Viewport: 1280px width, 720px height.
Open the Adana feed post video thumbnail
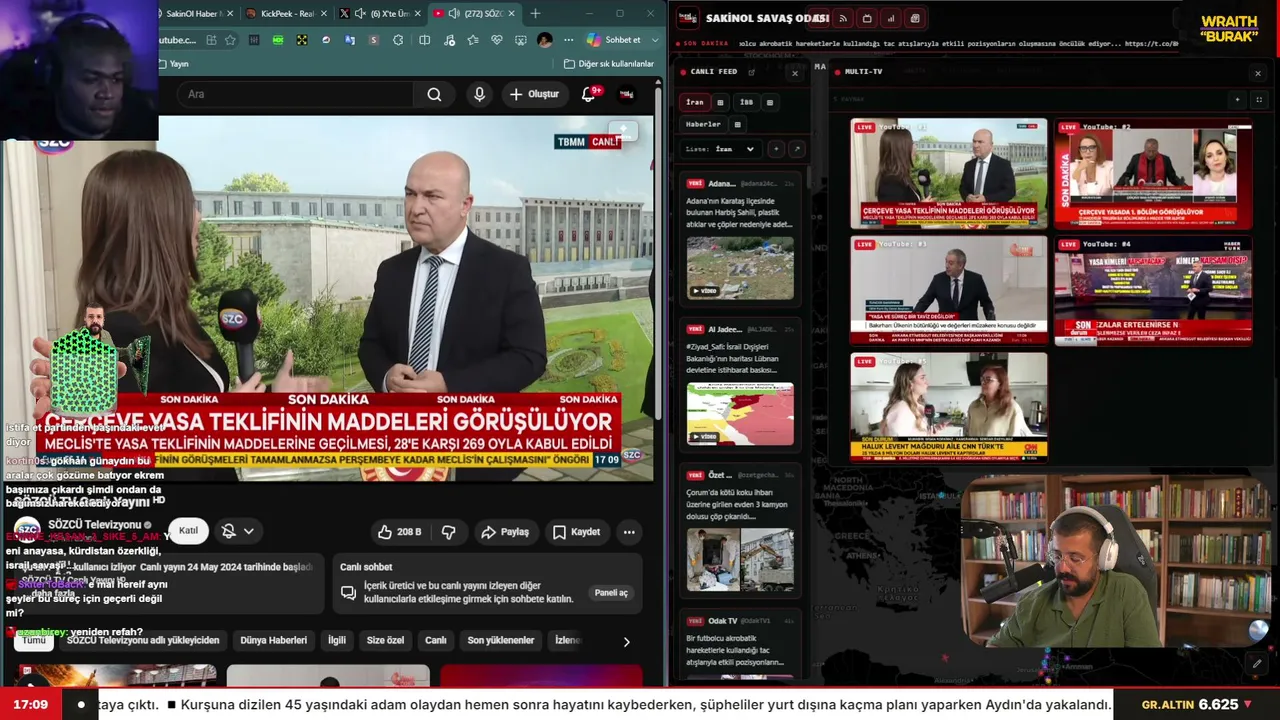pos(740,268)
